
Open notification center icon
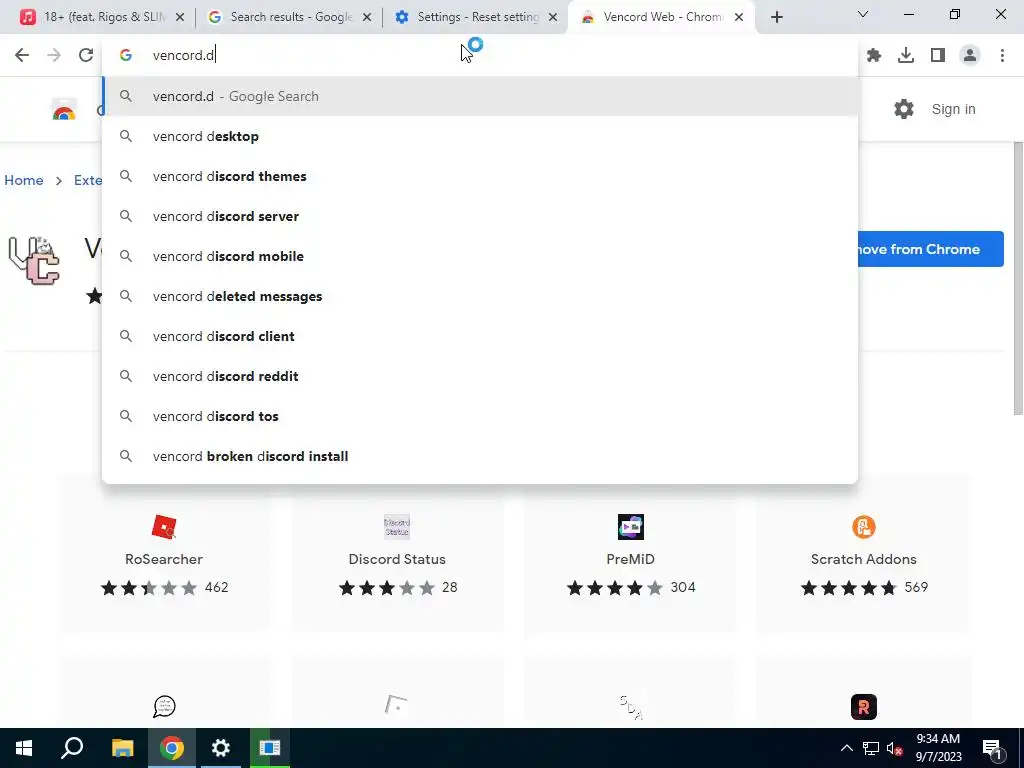tap(992, 748)
